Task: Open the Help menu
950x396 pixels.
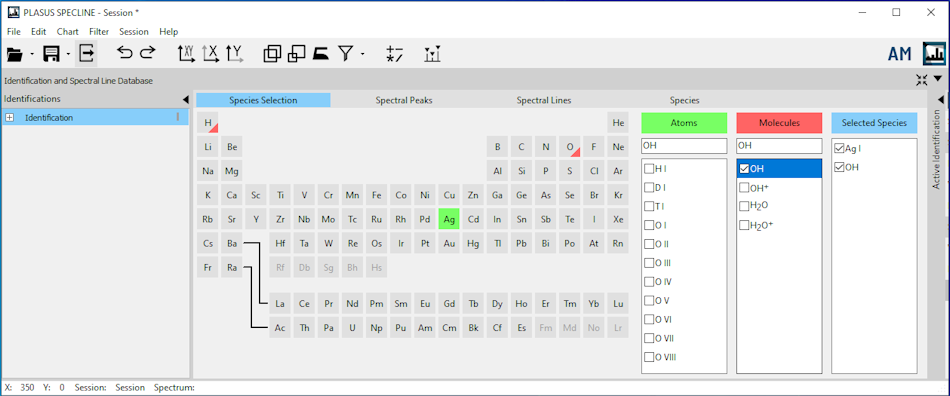Action: 168,31
